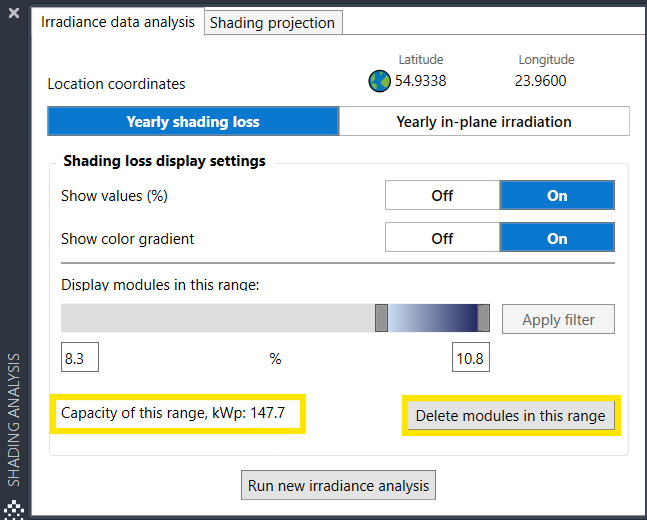The image size is (647, 520).
Task: Click the right range slider handle
Action: (483, 319)
